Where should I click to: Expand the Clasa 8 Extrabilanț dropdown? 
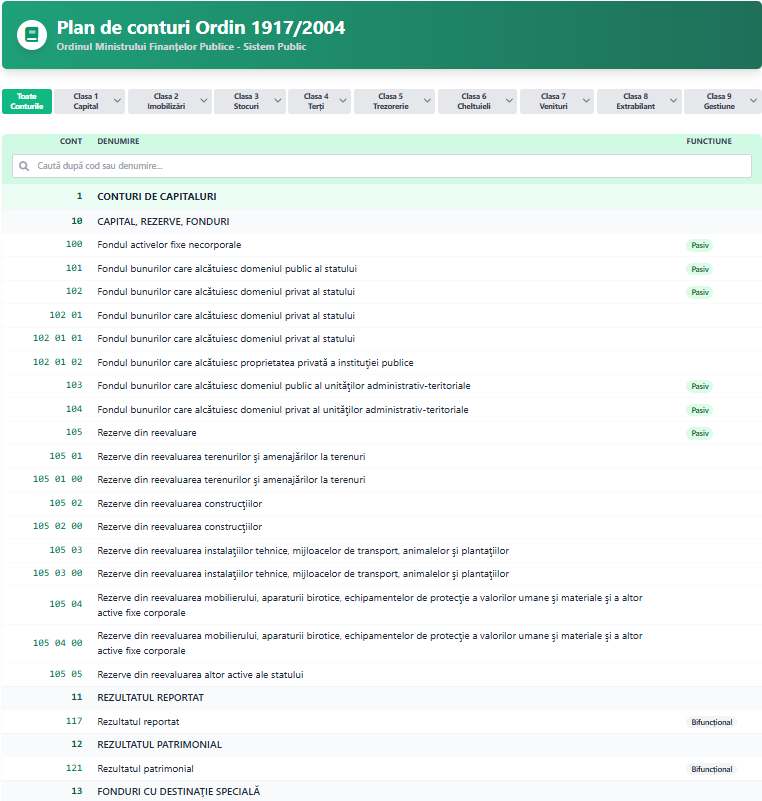[x=639, y=101]
